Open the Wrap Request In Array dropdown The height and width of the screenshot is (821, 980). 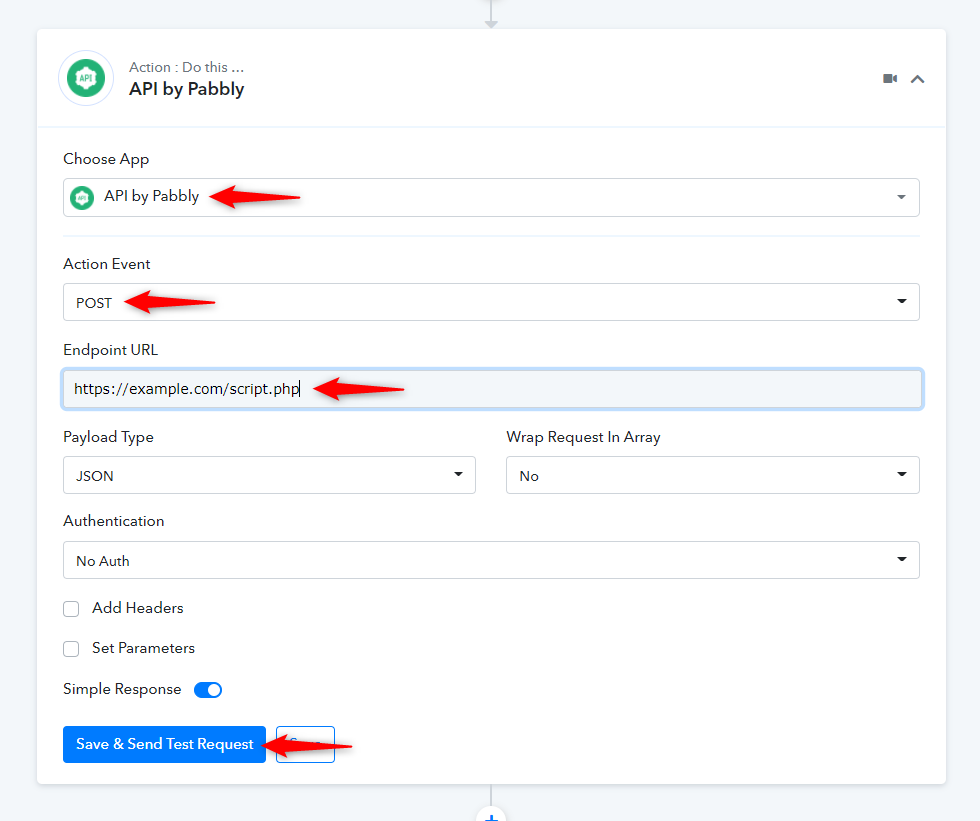pos(712,475)
